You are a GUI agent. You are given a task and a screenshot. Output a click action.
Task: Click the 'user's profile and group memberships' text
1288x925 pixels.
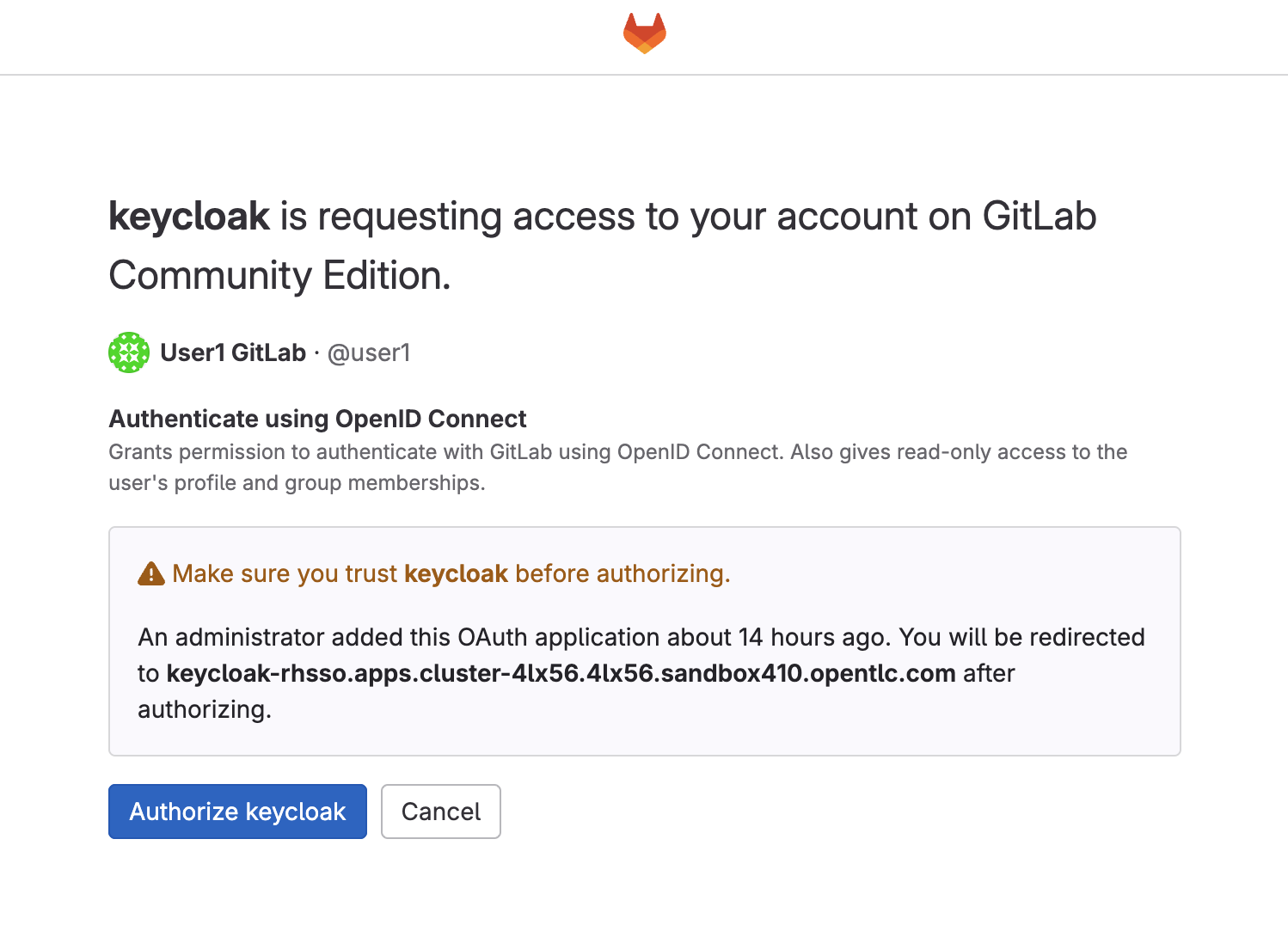pos(297,483)
